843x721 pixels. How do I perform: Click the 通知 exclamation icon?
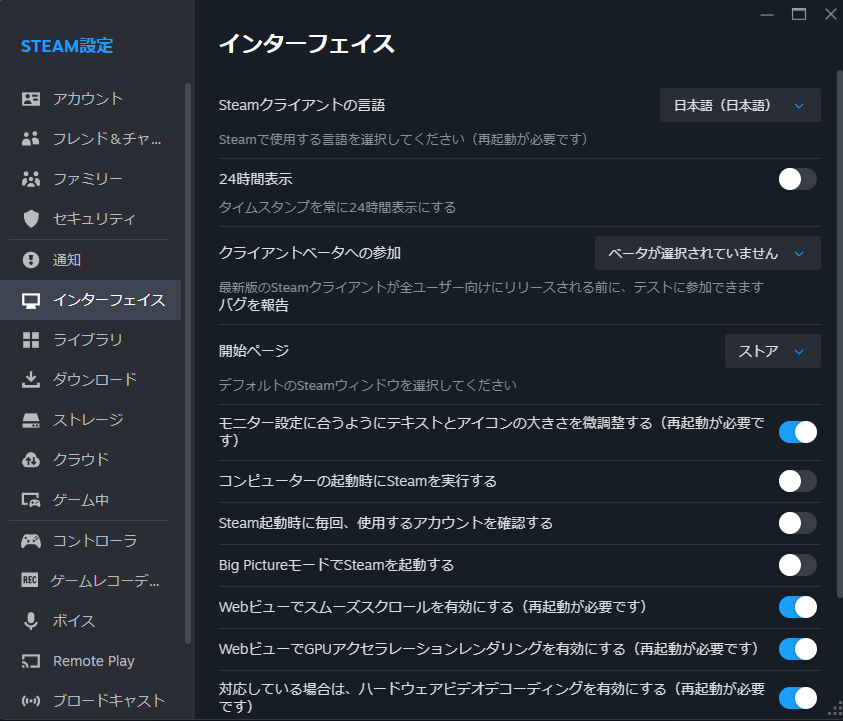31,260
